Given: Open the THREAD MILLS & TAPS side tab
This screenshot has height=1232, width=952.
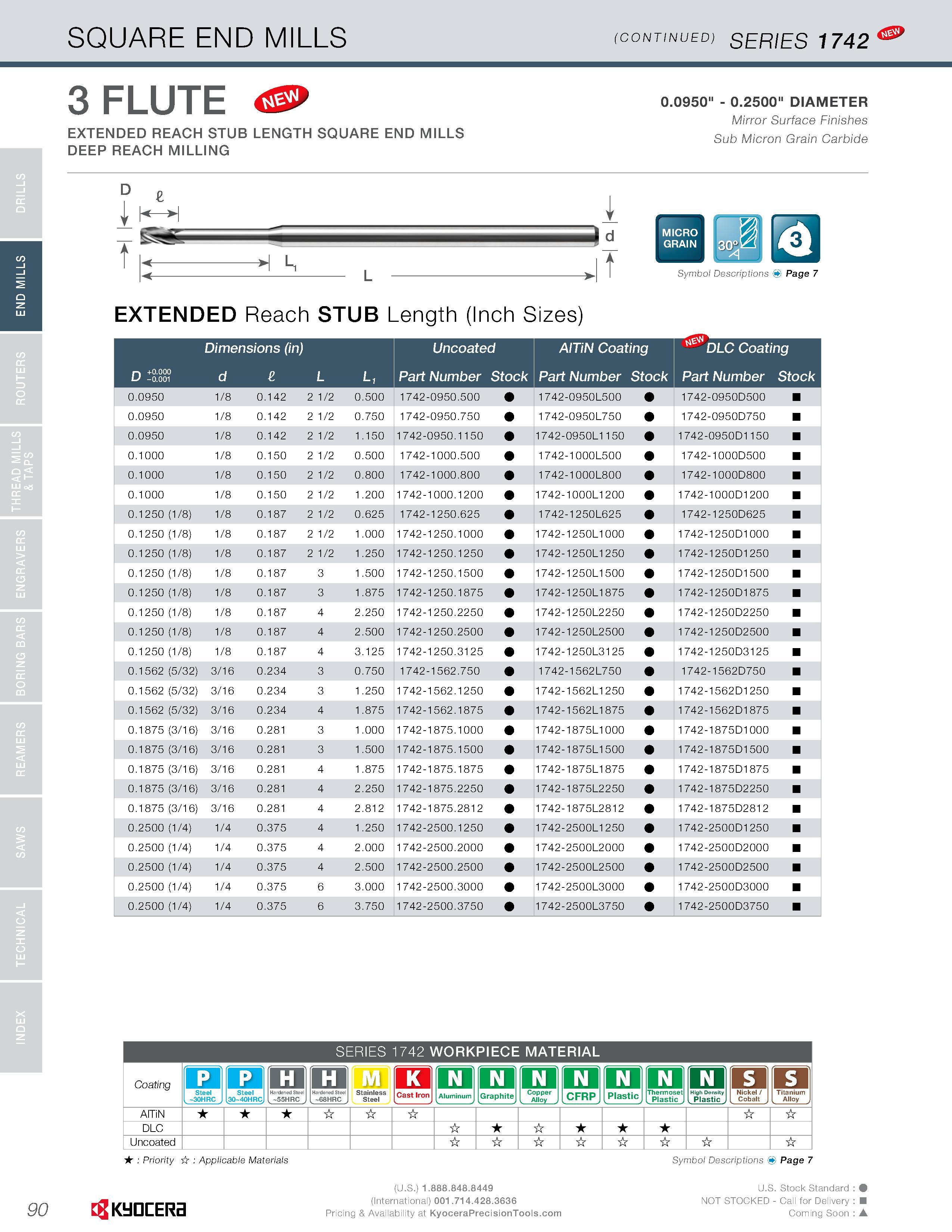Looking at the screenshot, I should click(x=21, y=471).
